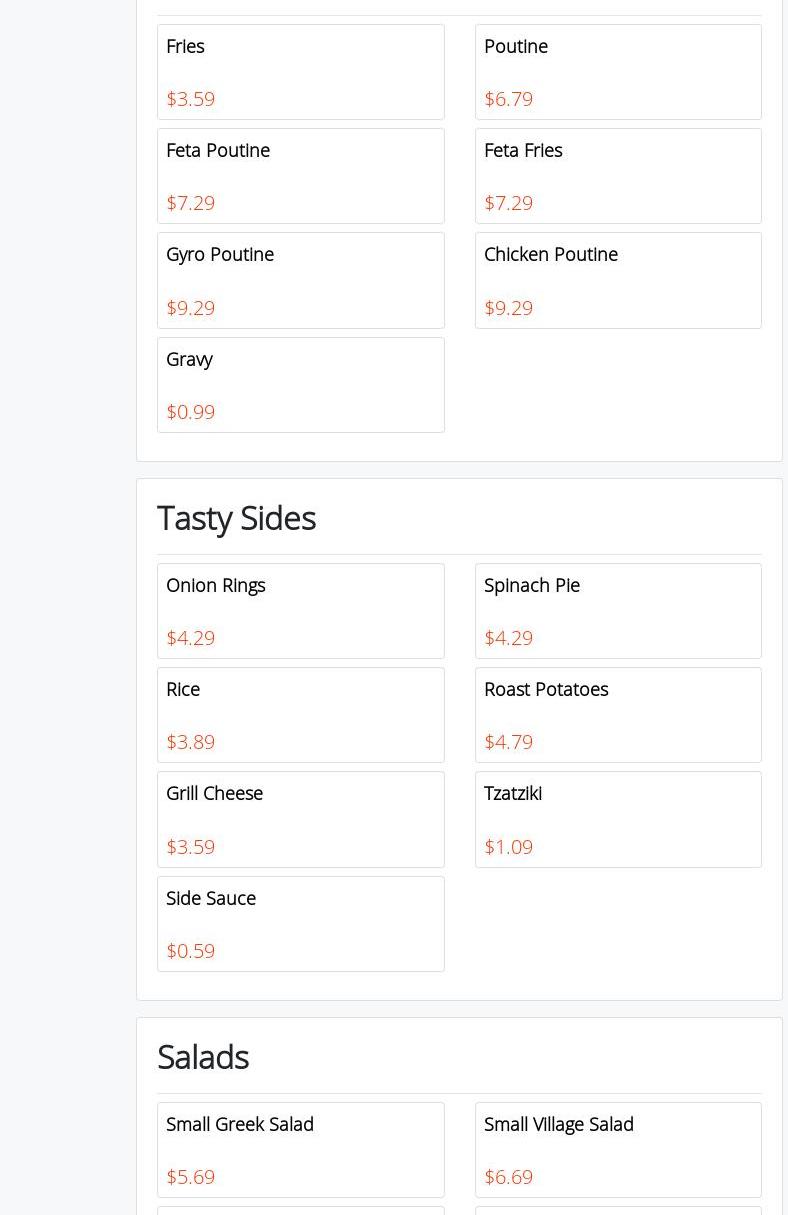The image size is (788, 1215).
Task: Choose Onion Rings from Tasty Sides
Action: coord(300,611)
